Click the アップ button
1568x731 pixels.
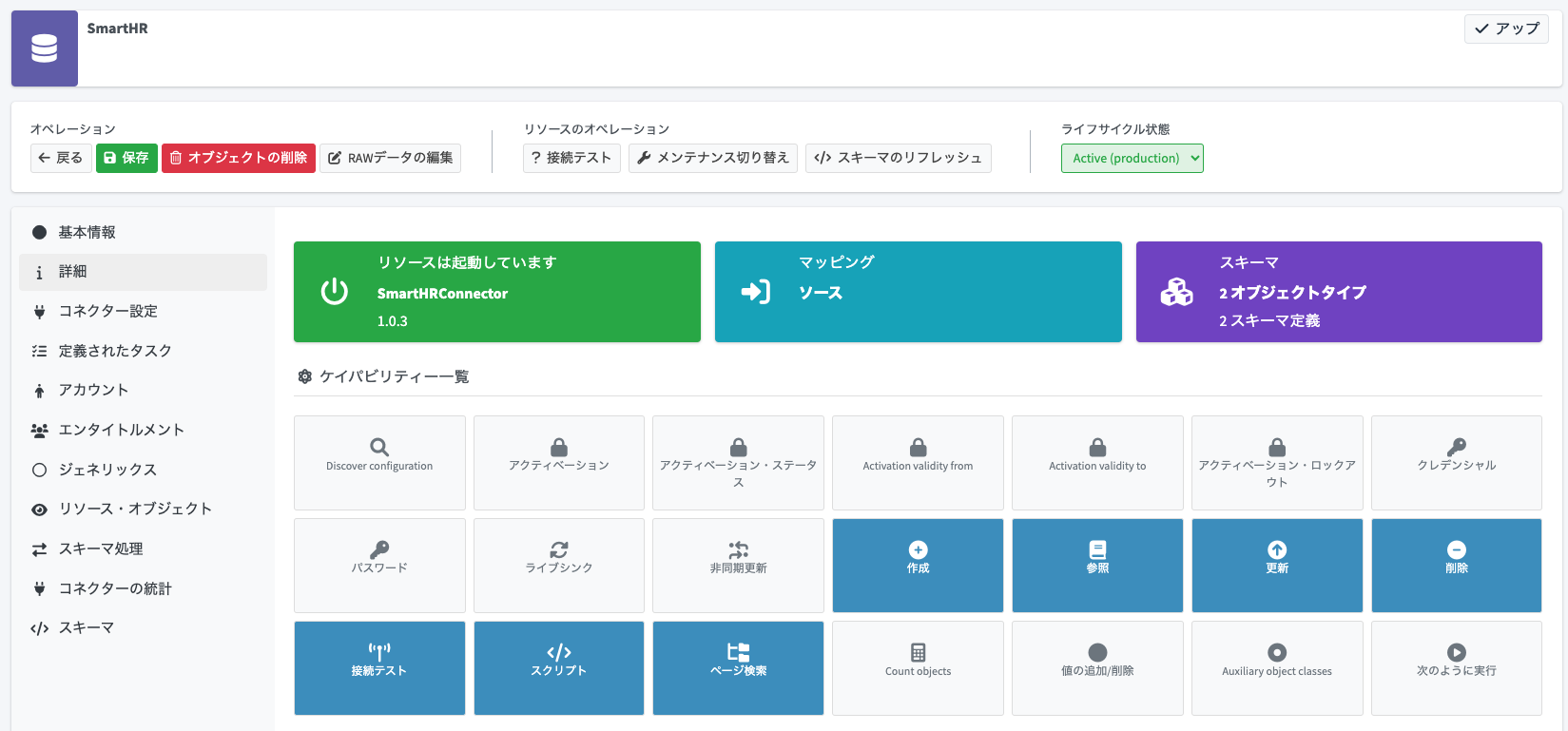(x=1506, y=29)
